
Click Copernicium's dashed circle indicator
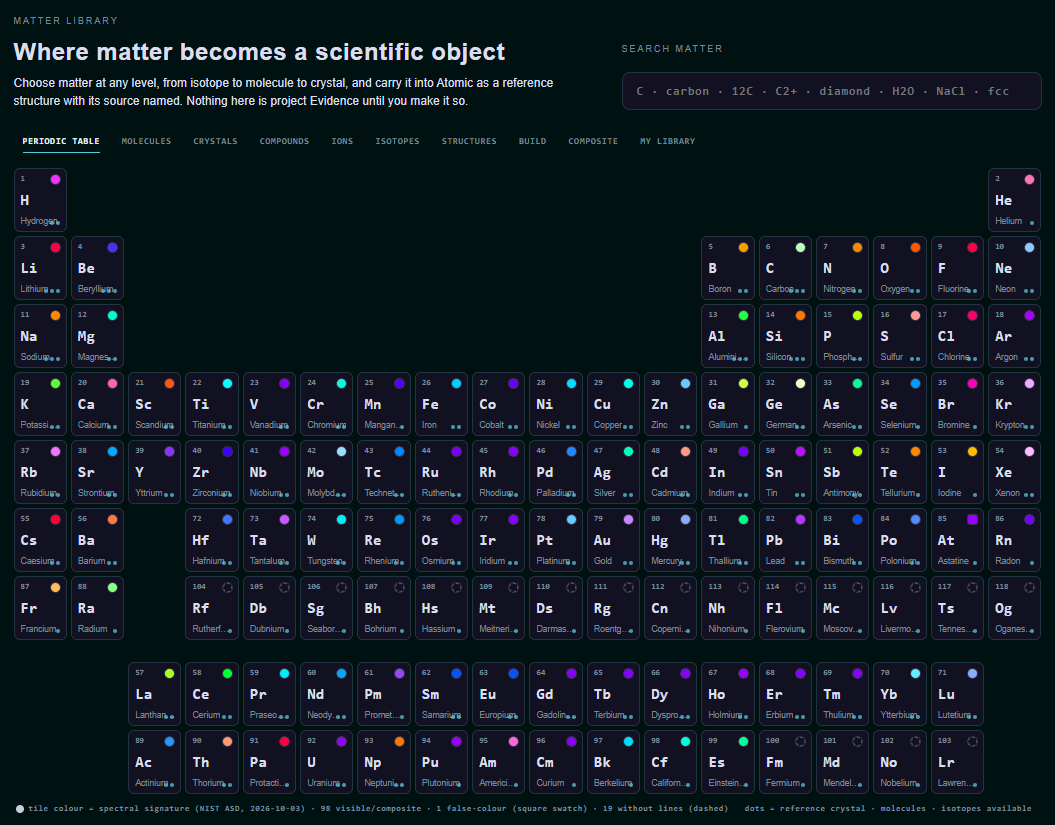686,587
